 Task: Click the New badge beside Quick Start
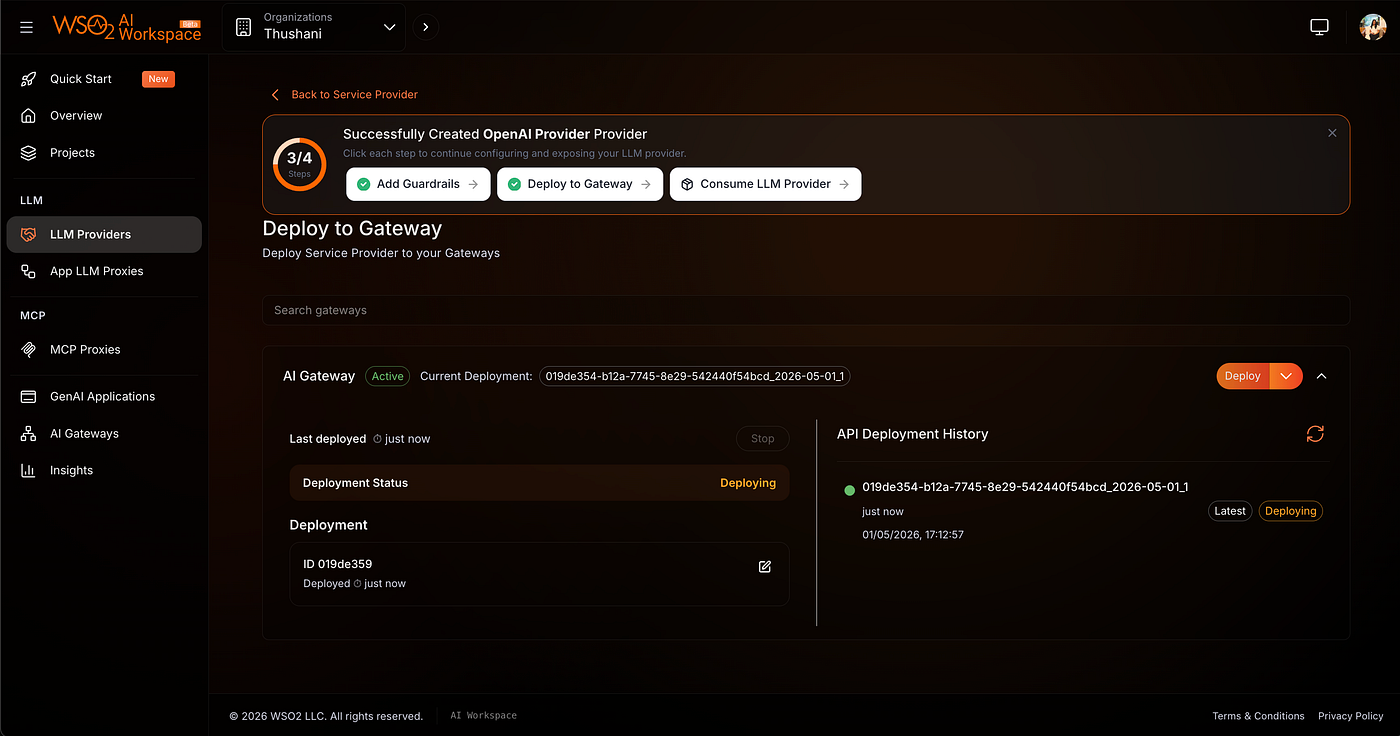point(158,79)
